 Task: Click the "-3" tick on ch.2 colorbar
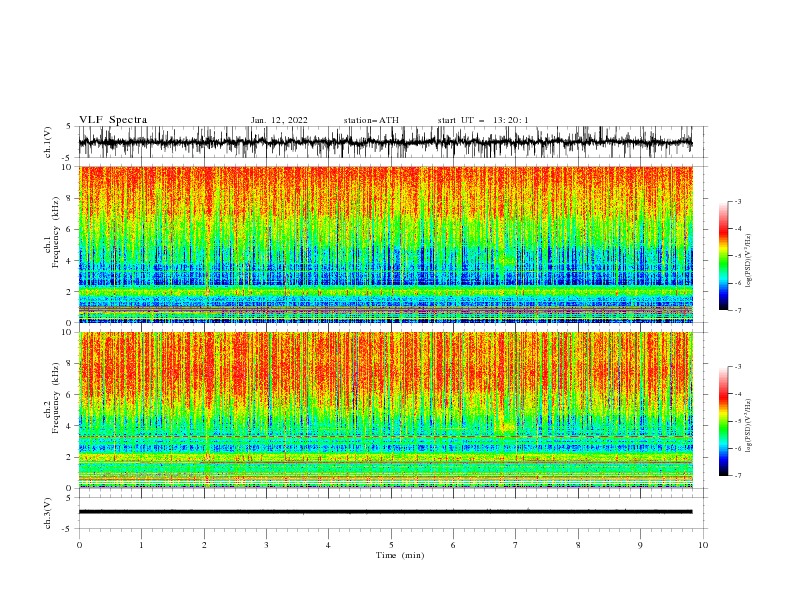pos(738,367)
